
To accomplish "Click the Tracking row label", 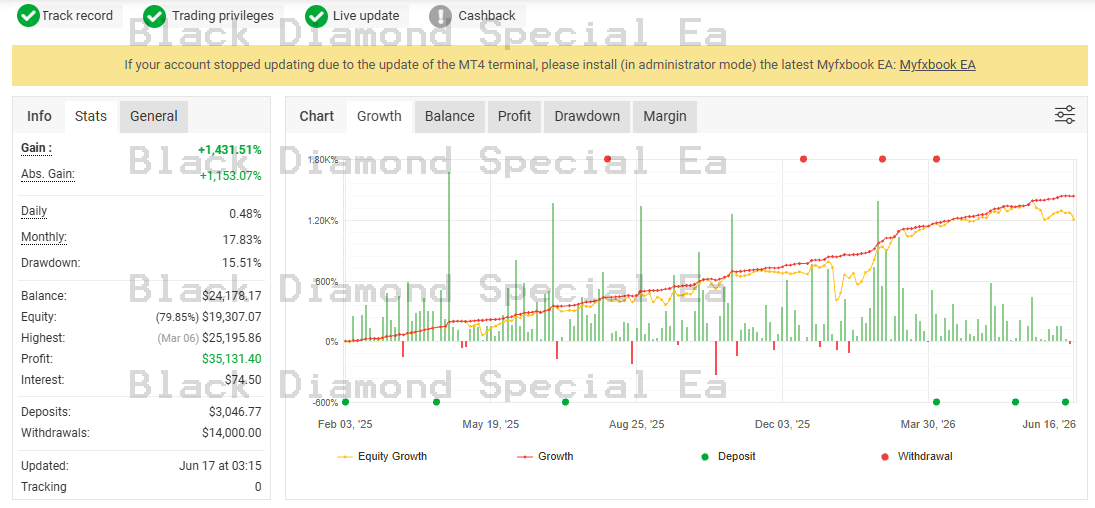I will pos(44,487).
